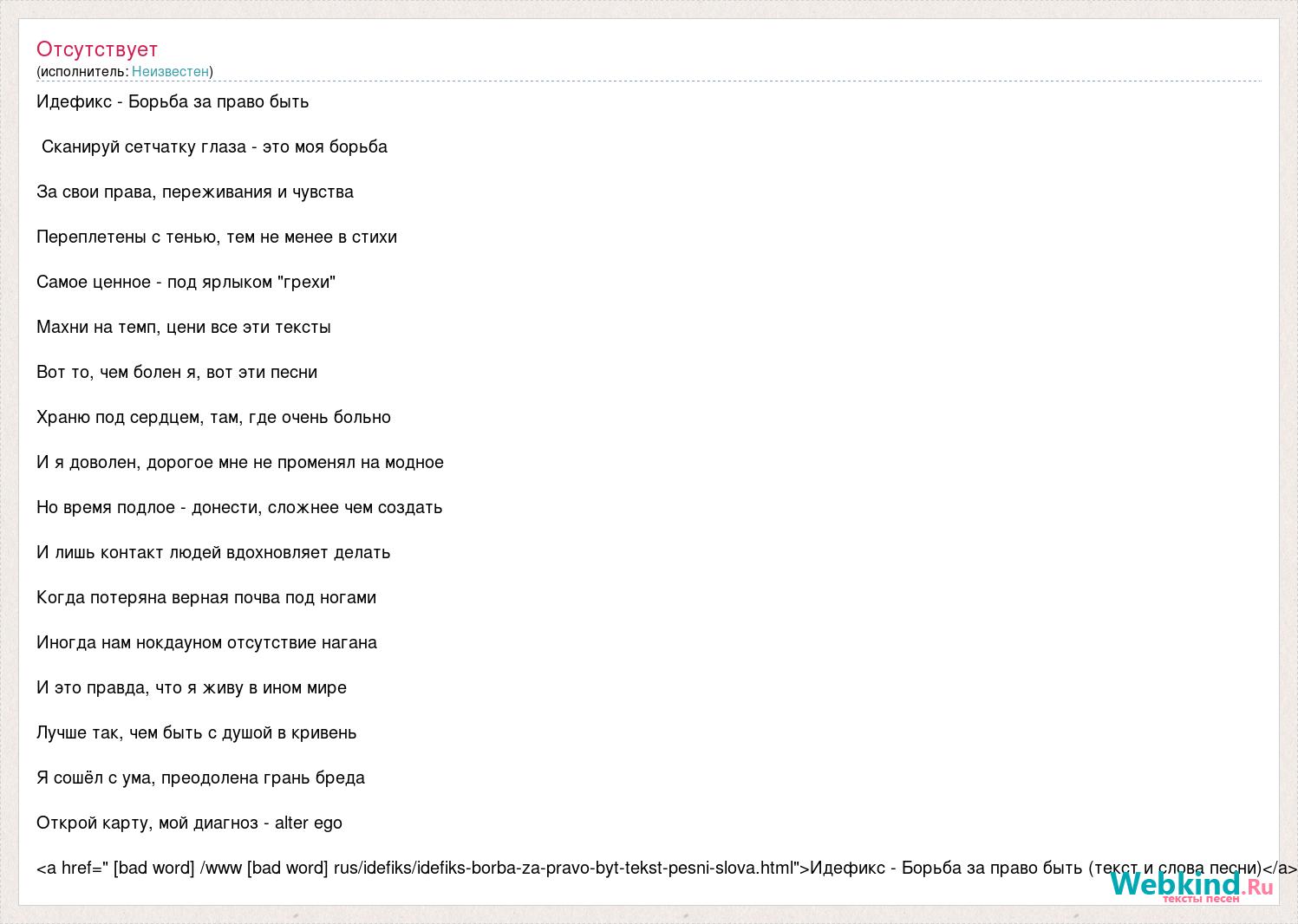The image size is (1298, 924).
Task: Click lyric 'Махни на темп, цени все эти тексты'
Action: click(x=184, y=327)
